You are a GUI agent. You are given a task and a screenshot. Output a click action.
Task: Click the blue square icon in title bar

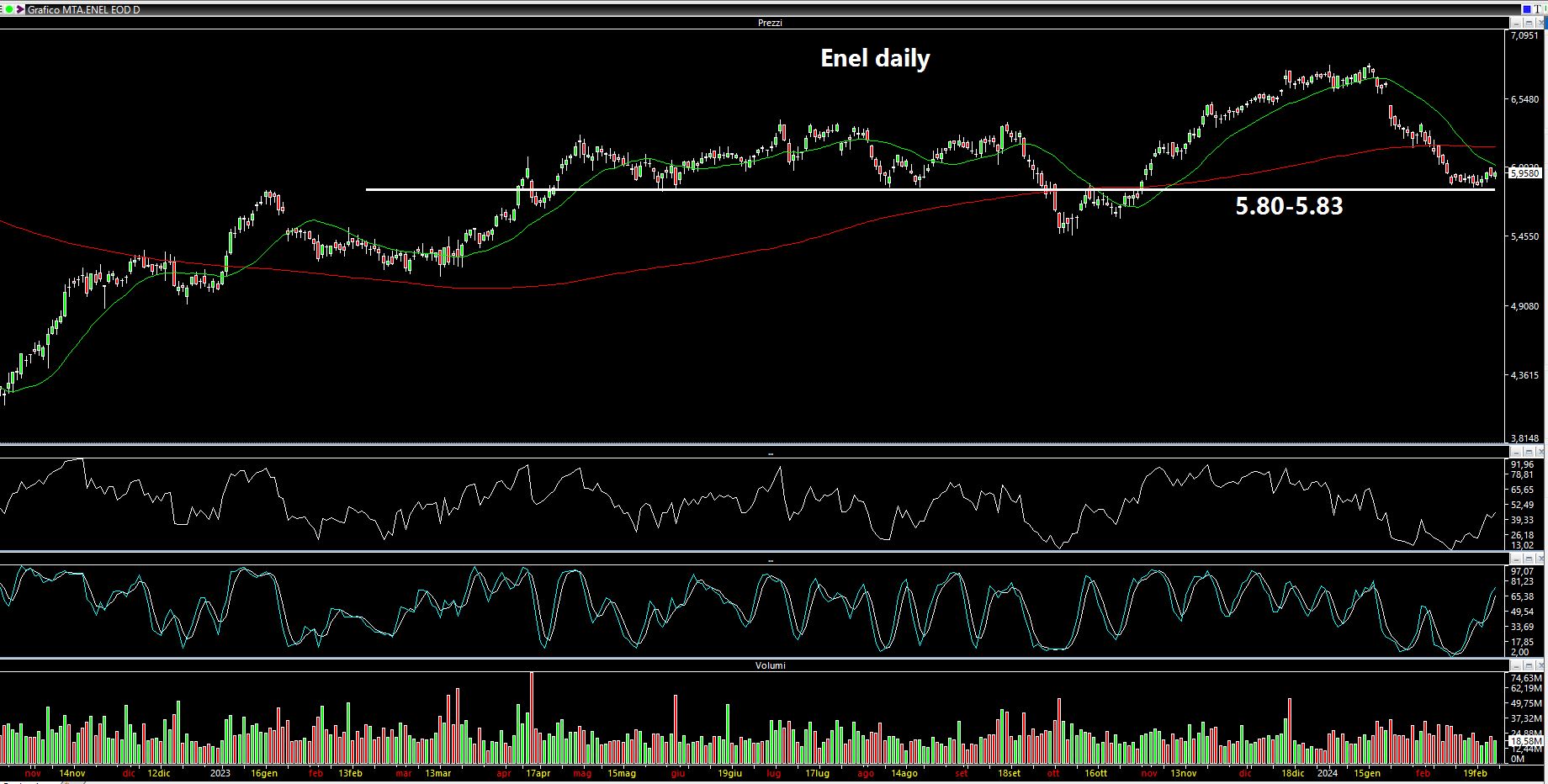(1527, 9)
